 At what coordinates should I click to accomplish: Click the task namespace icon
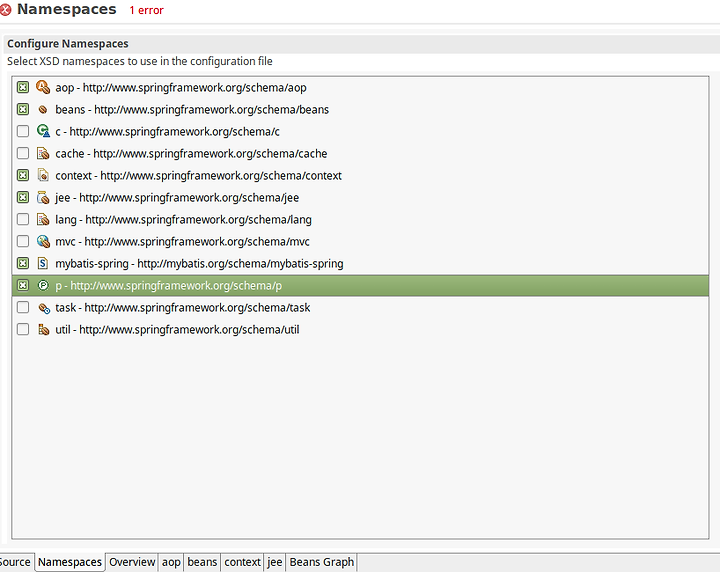point(44,308)
